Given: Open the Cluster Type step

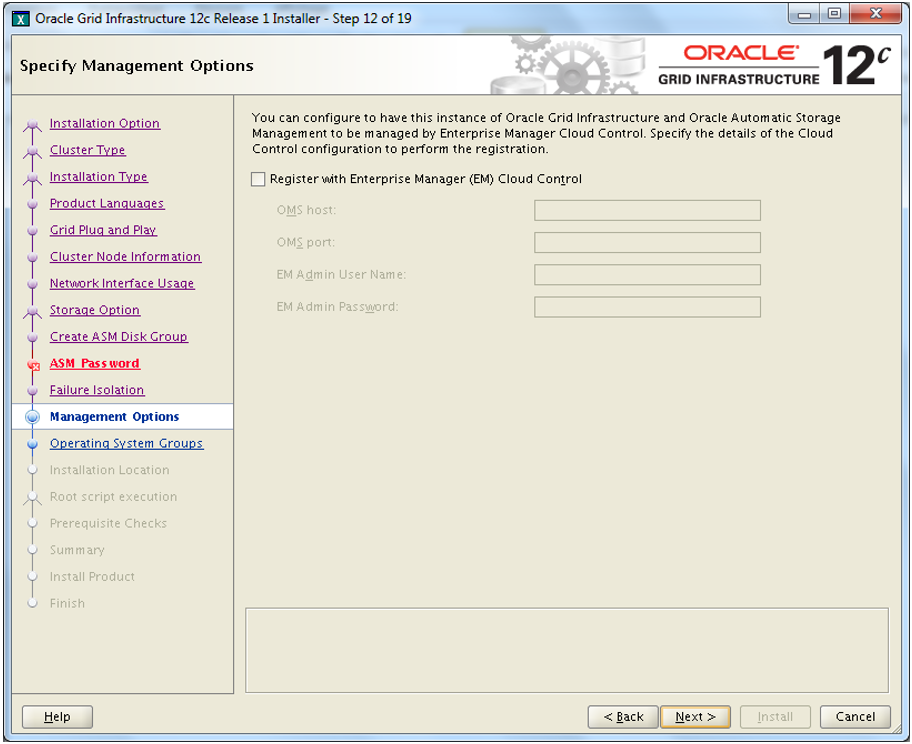Looking at the screenshot, I should (87, 150).
